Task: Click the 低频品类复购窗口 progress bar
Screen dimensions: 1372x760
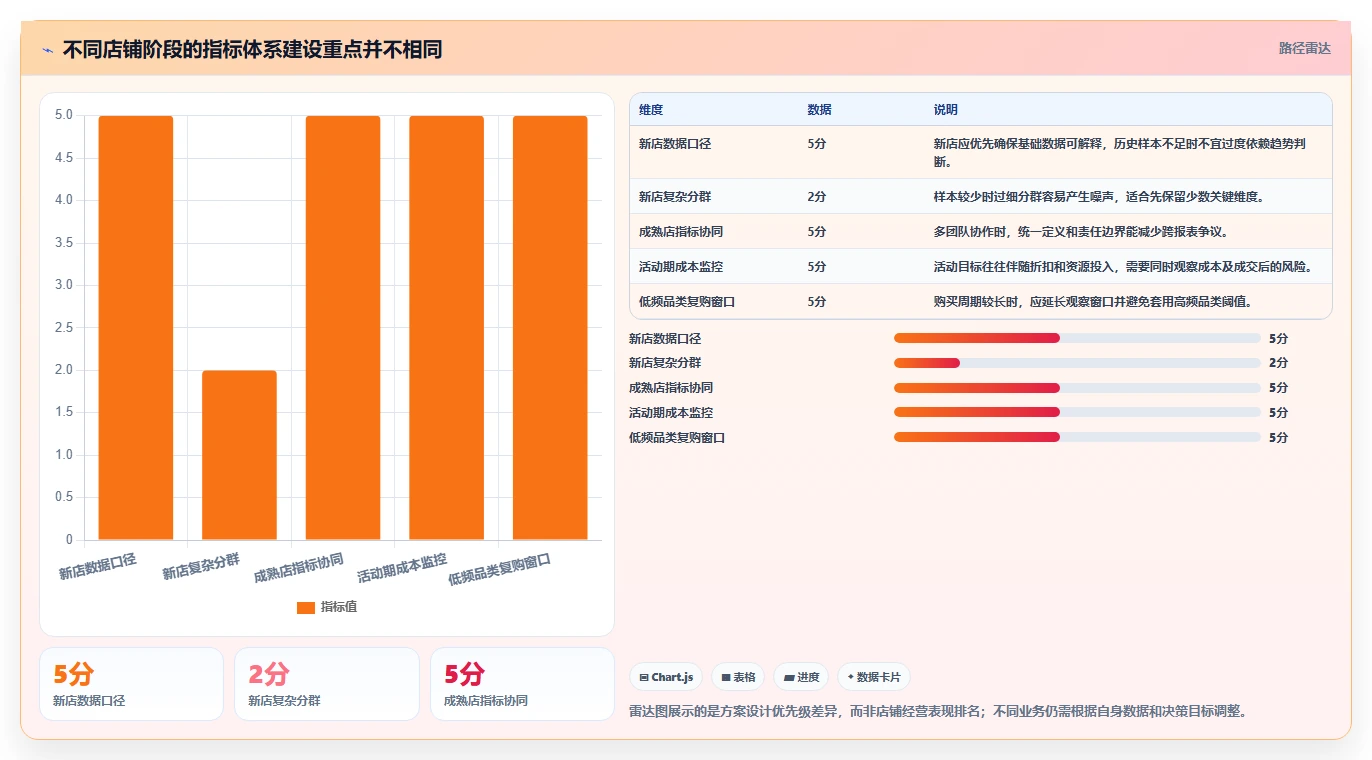Action: tap(1077, 437)
